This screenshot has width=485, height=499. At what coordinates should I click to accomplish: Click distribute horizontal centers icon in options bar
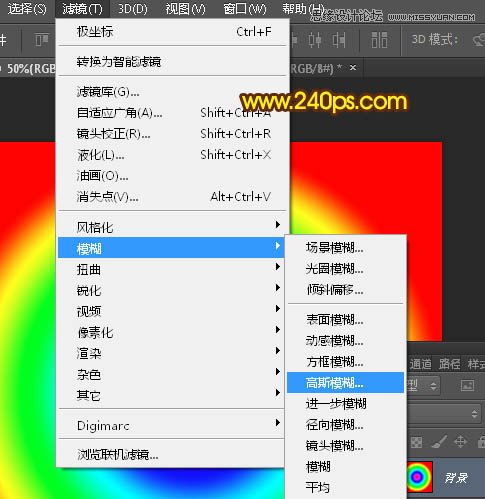(315, 40)
